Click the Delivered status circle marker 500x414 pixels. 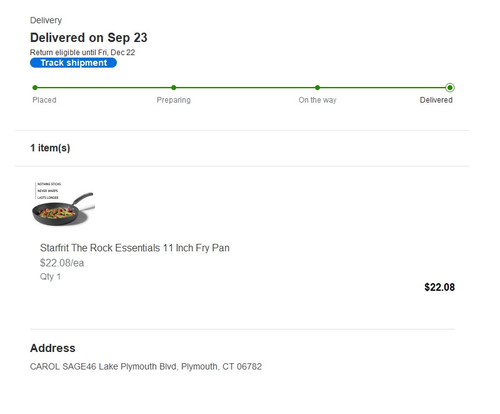tap(450, 88)
